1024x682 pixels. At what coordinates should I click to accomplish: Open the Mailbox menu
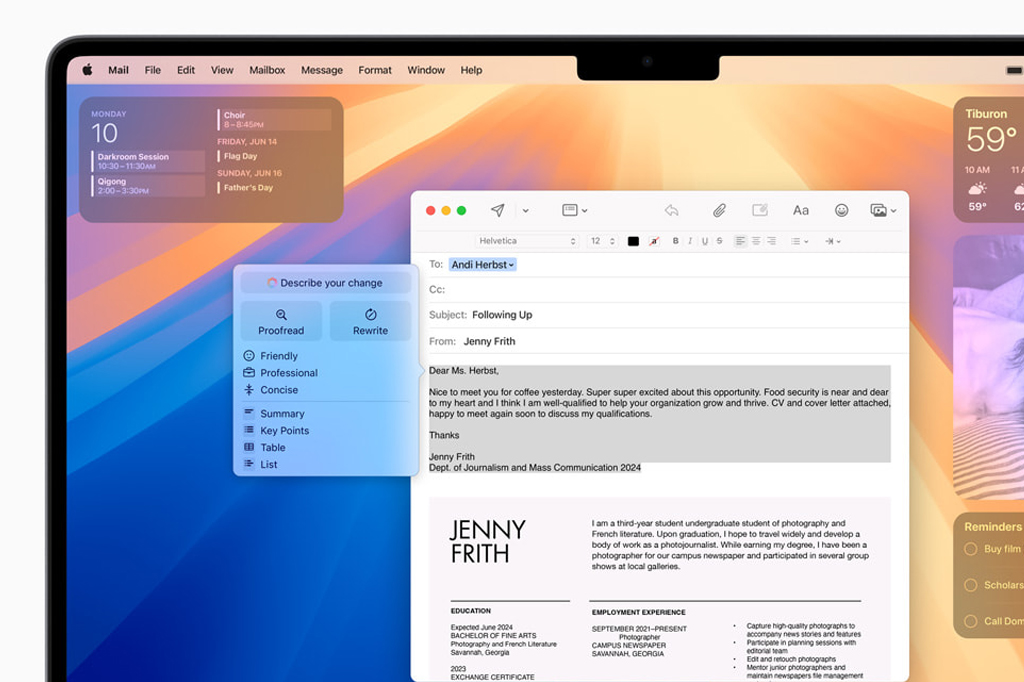coord(267,70)
